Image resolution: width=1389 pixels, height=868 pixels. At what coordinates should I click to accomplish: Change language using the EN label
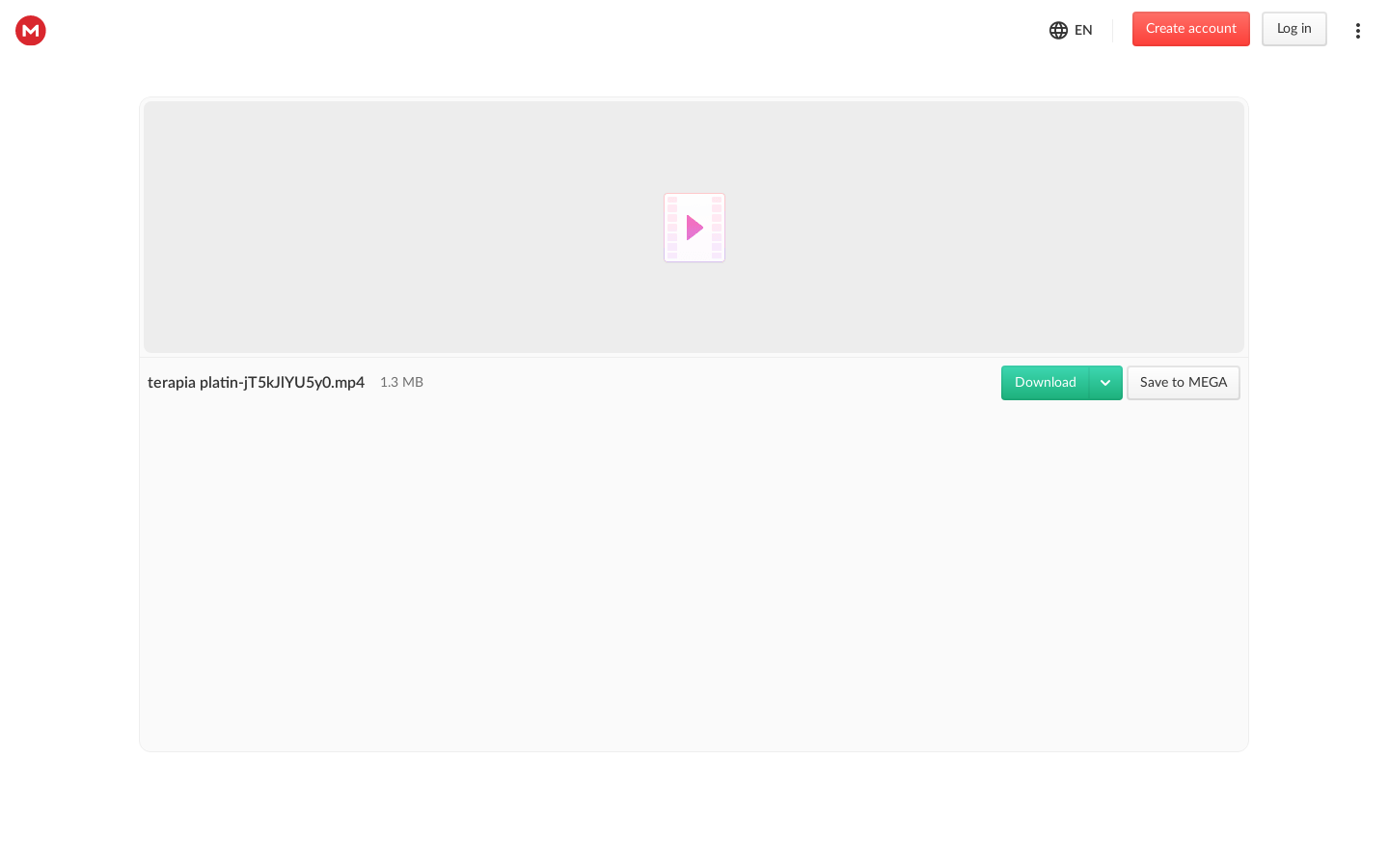point(1083,30)
